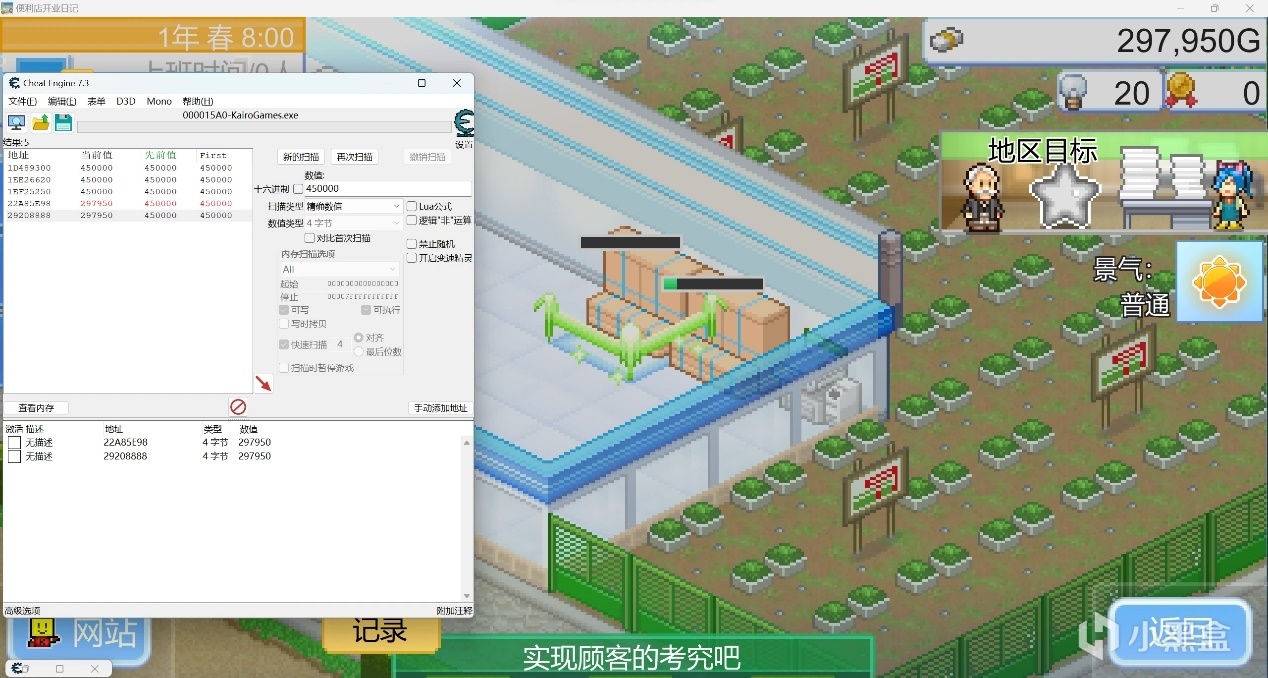The height and width of the screenshot is (678, 1268).
Task: Click the open folder icon in Cheat Engine
Action: click(x=40, y=122)
